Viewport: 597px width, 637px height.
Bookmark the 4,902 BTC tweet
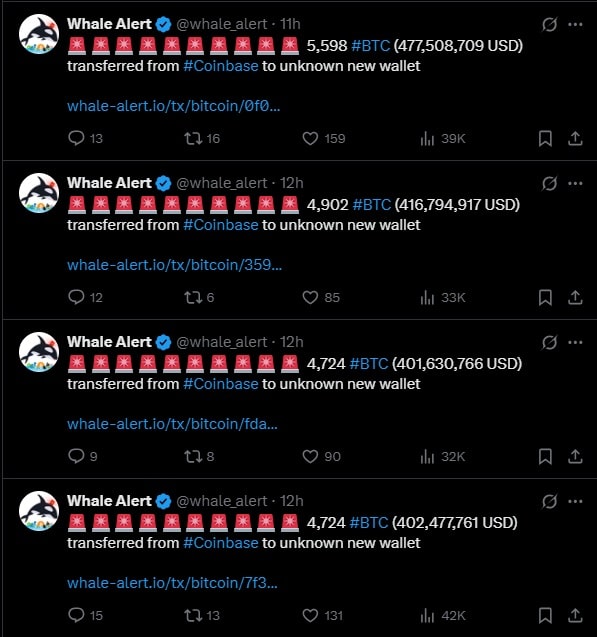545,297
